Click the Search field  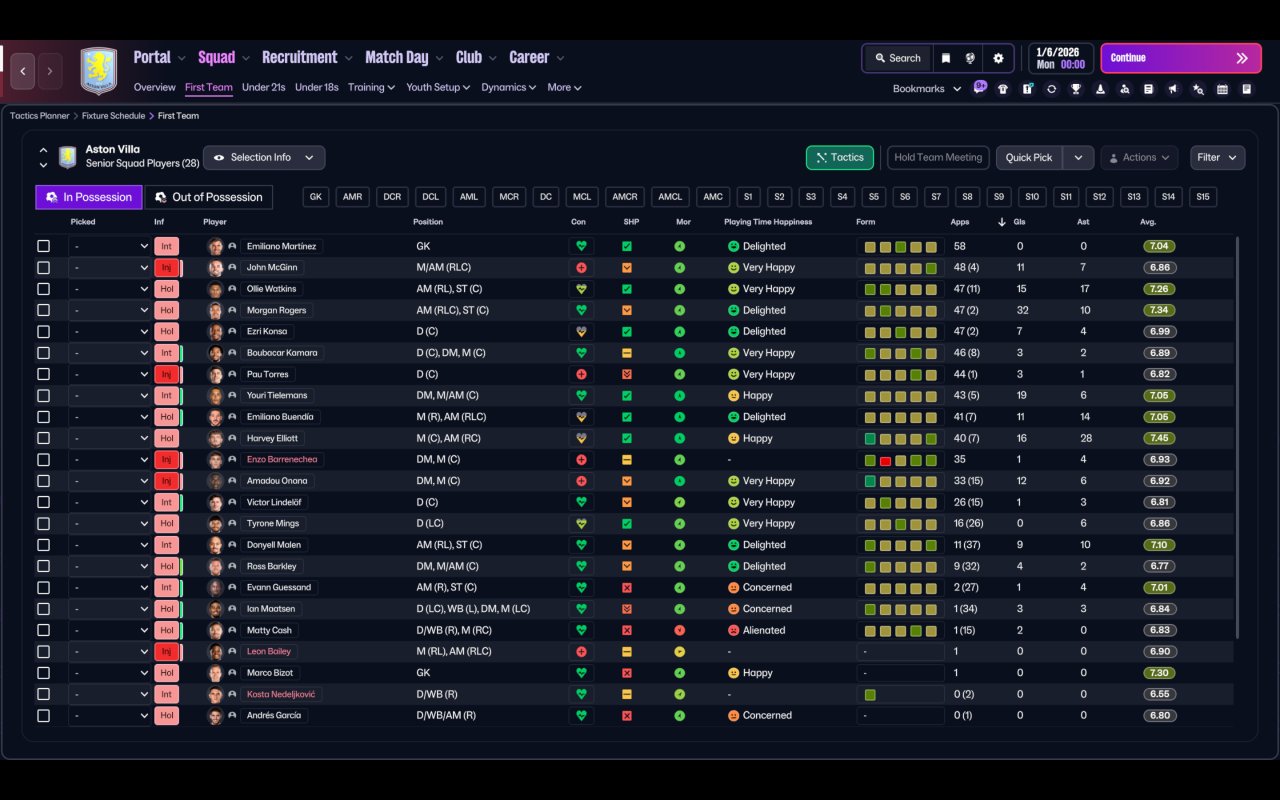pyautogui.click(x=897, y=58)
